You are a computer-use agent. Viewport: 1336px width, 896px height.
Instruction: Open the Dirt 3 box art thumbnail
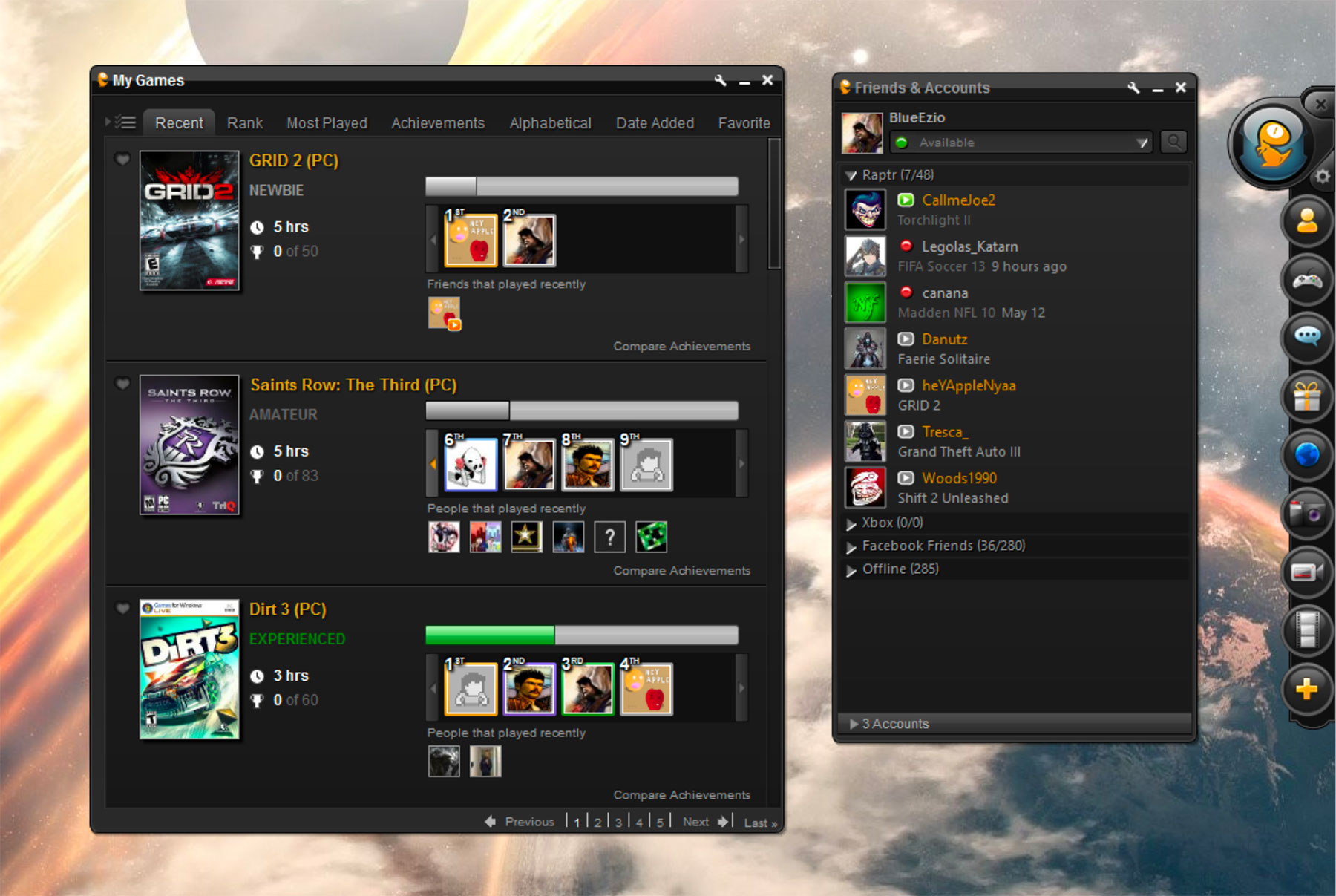tap(190, 669)
